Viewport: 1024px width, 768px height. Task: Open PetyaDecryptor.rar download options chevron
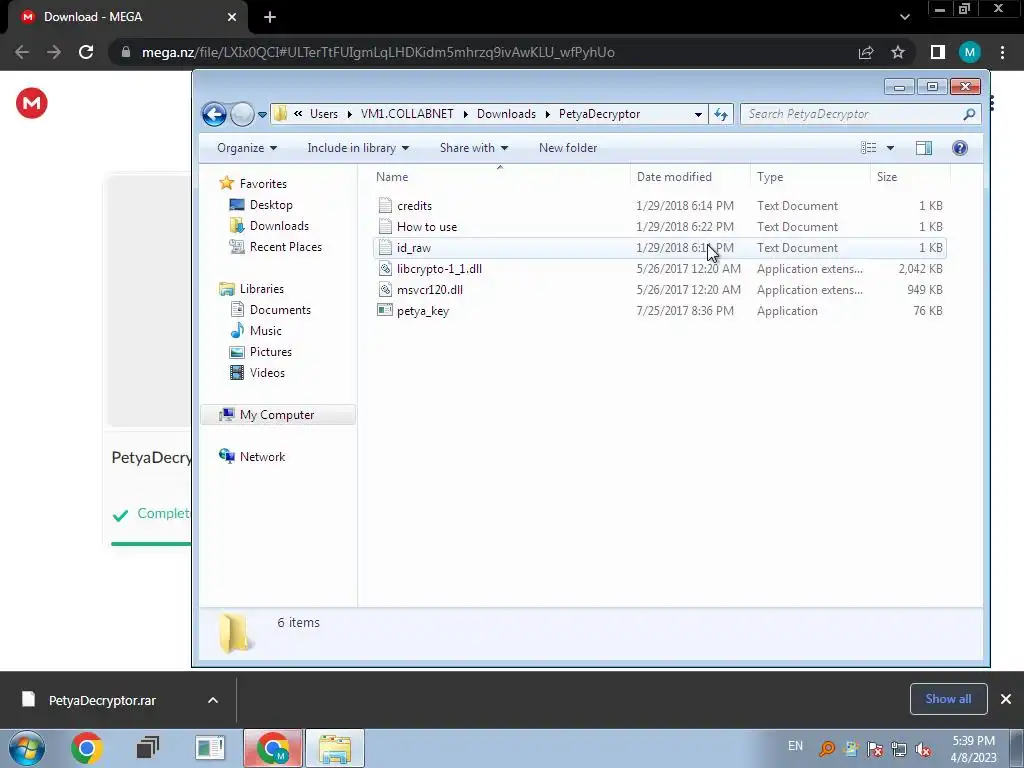tap(213, 700)
